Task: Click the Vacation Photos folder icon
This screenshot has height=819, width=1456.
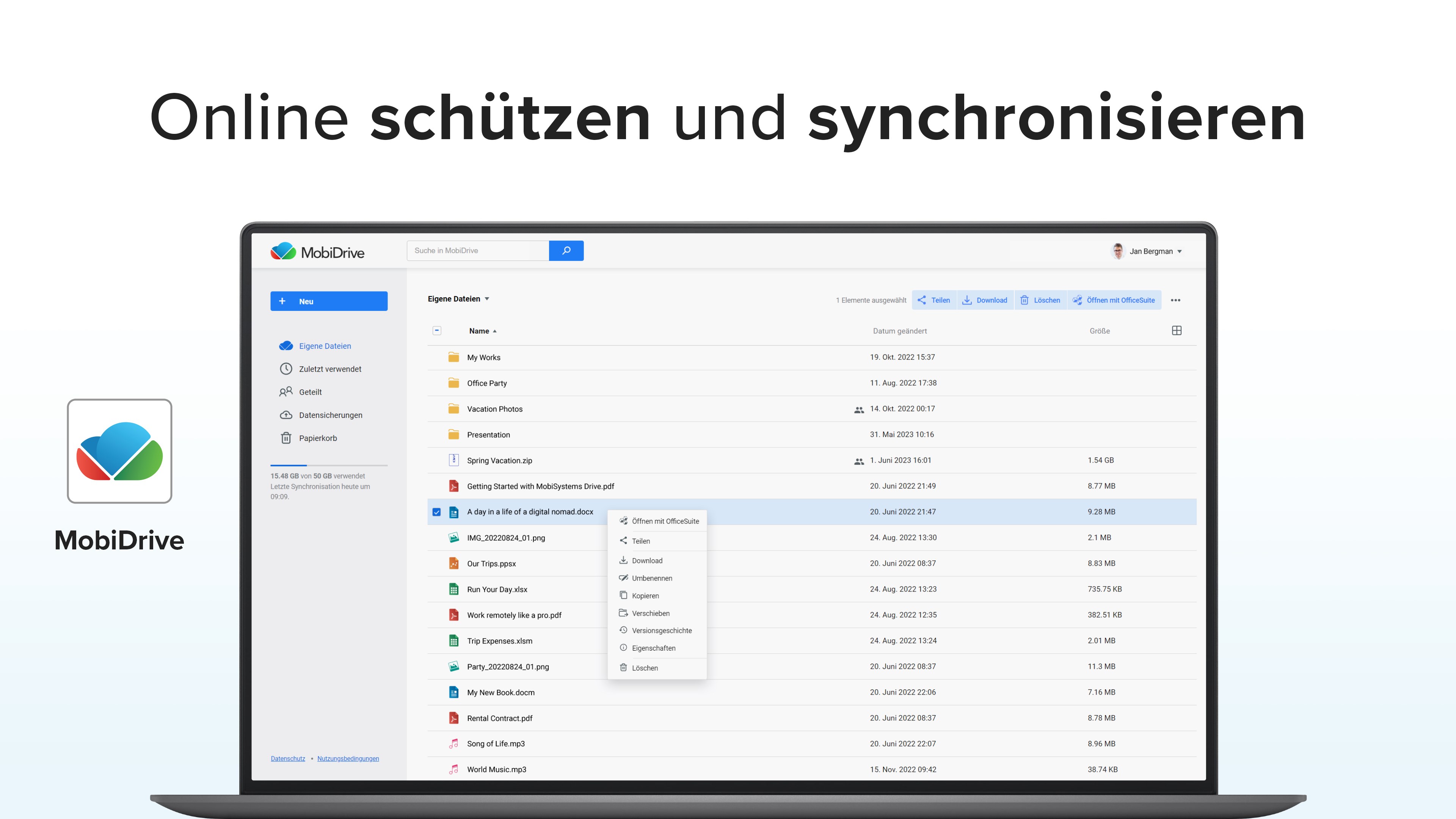Action: (x=453, y=409)
